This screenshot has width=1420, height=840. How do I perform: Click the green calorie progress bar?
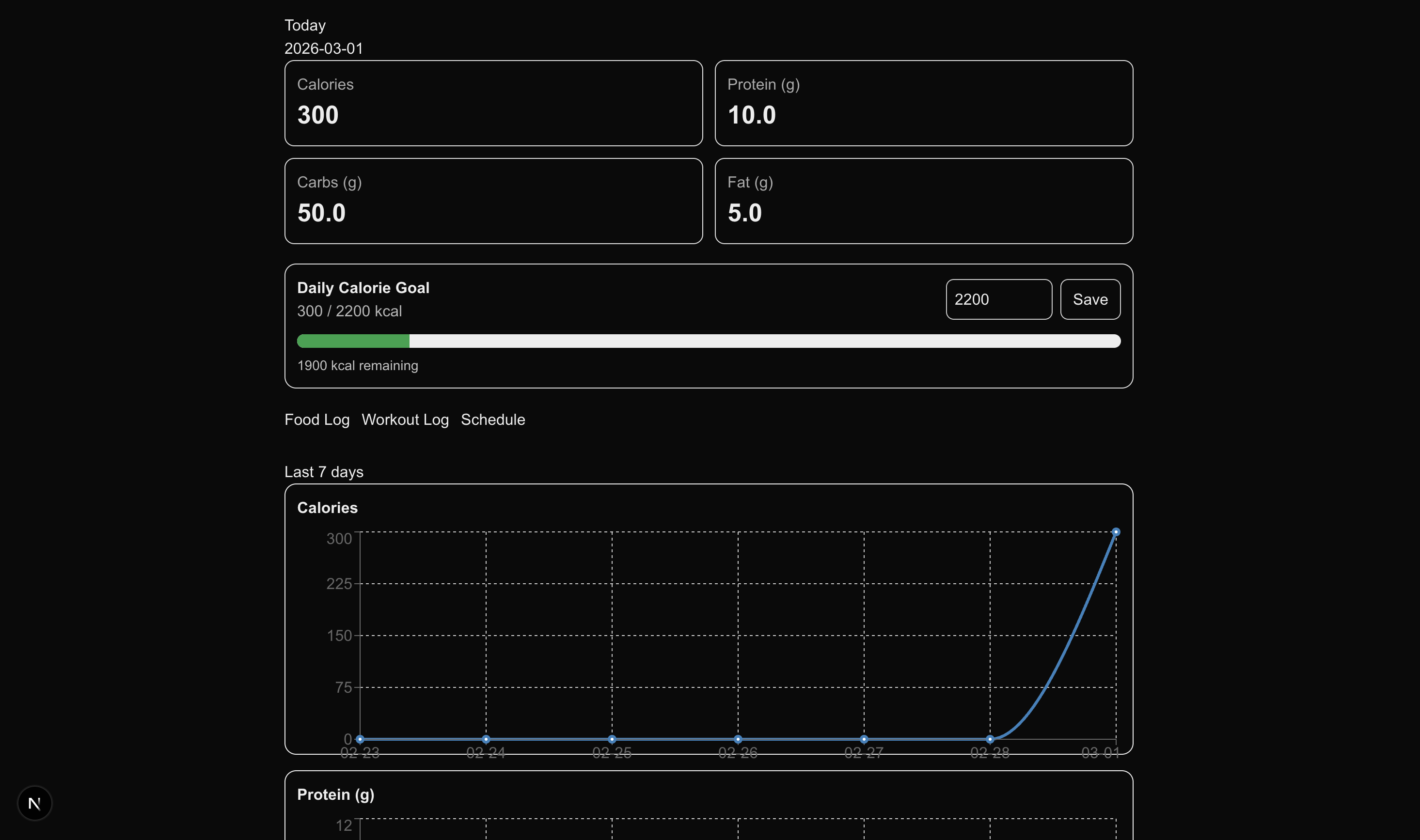tap(353, 341)
